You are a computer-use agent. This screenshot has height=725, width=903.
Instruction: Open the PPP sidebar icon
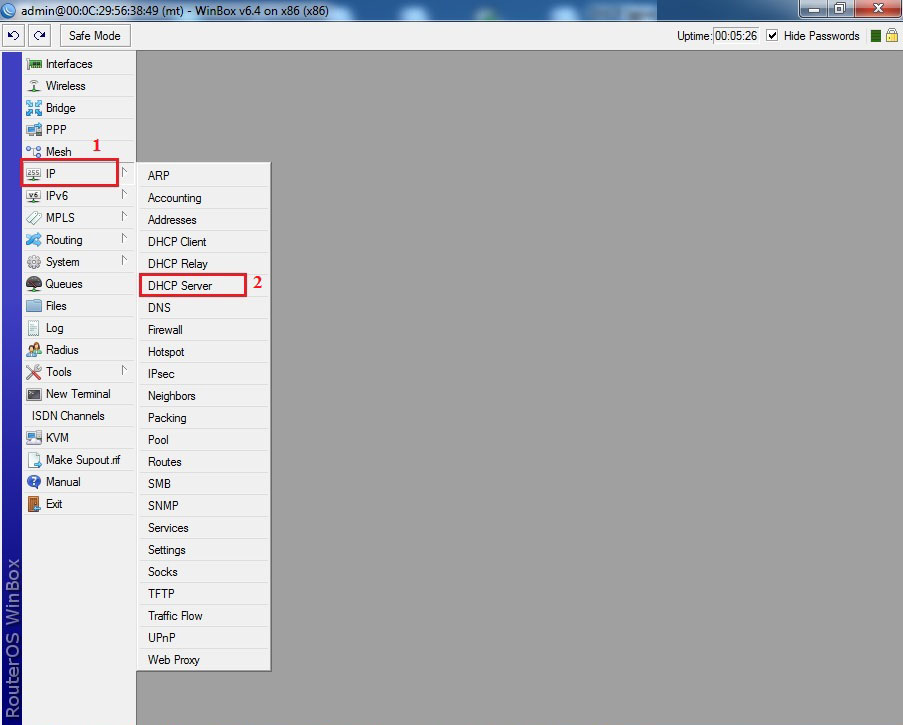click(x=34, y=130)
